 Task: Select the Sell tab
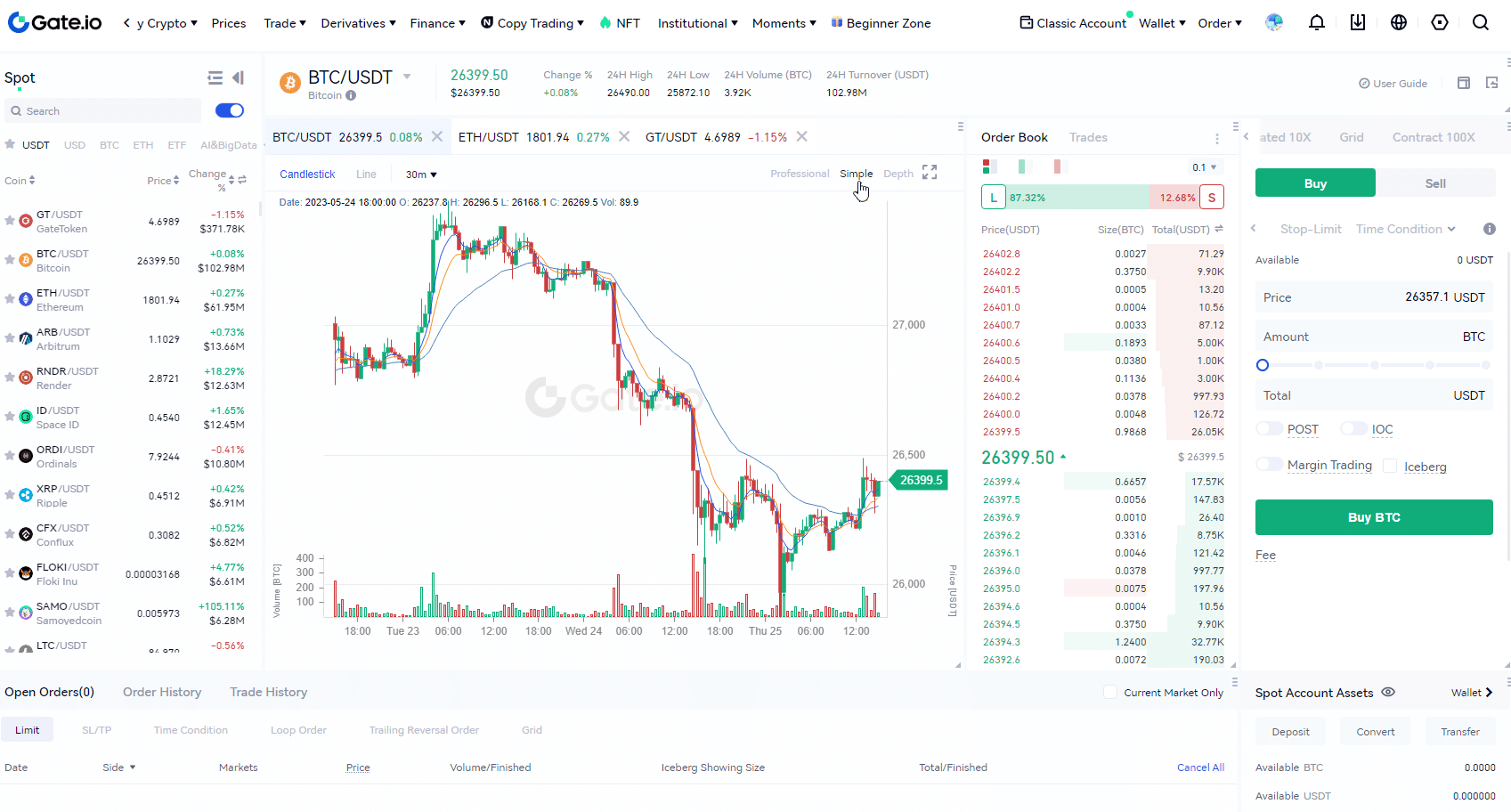pyautogui.click(x=1435, y=183)
